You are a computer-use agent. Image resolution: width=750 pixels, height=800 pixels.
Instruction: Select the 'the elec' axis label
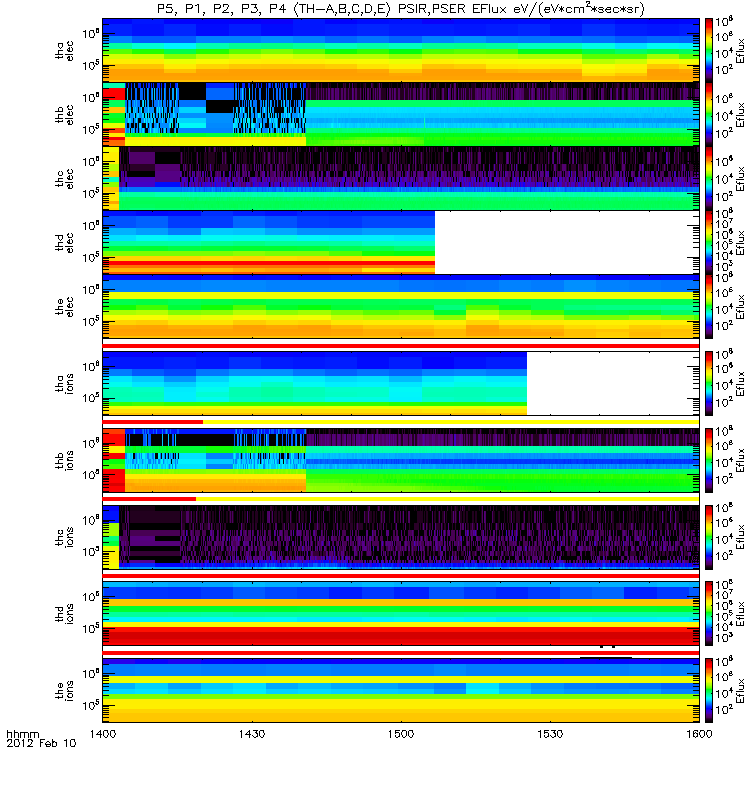pos(65,307)
